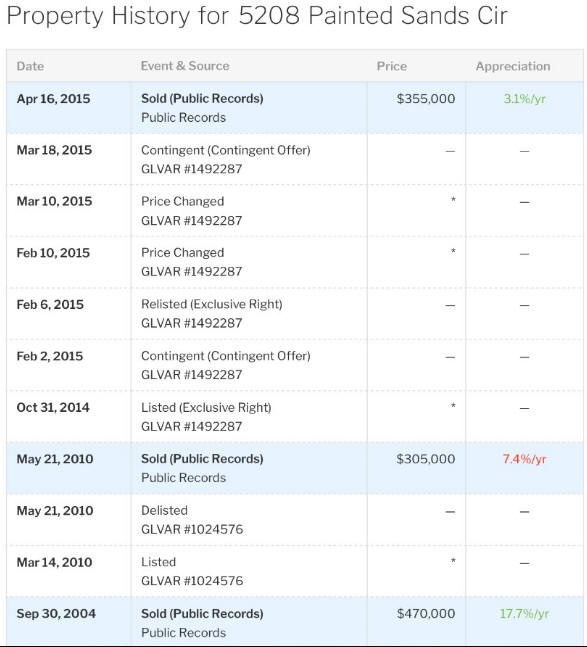This screenshot has height=647, width=587.
Task: Click the 3.1%/yr appreciation value
Action: point(524,99)
